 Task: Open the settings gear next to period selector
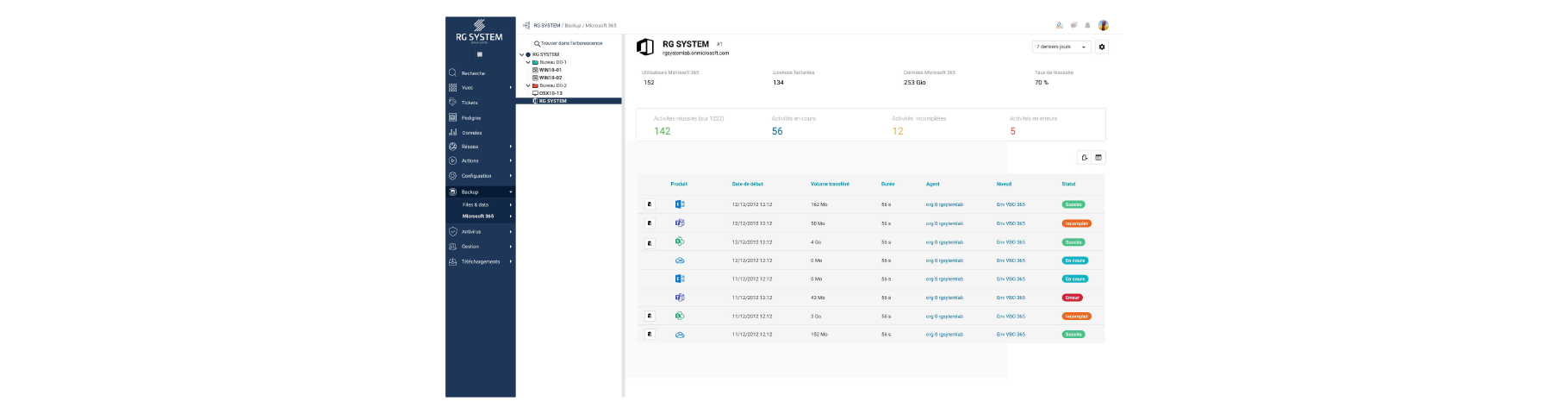pyautogui.click(x=1102, y=47)
